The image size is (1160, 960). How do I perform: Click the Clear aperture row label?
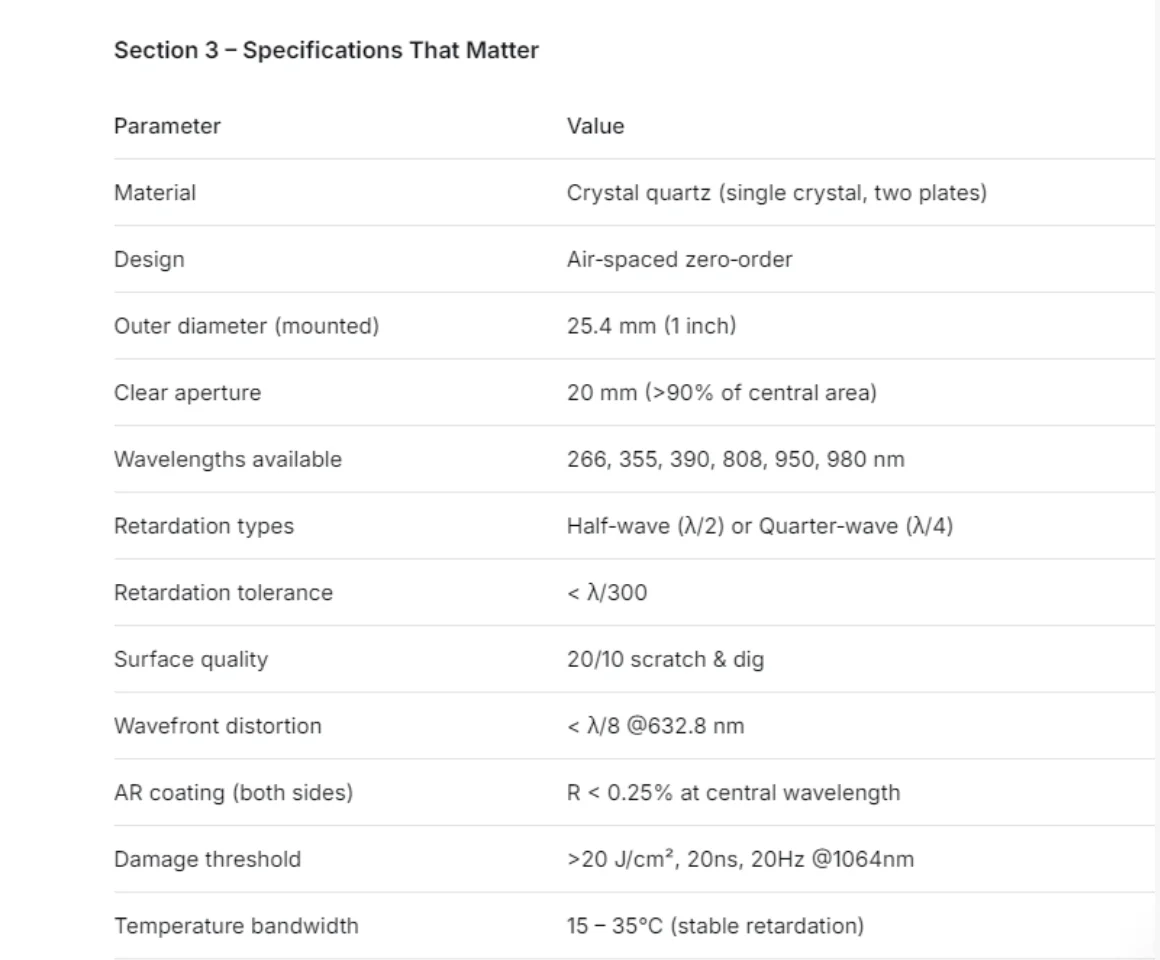tap(187, 393)
